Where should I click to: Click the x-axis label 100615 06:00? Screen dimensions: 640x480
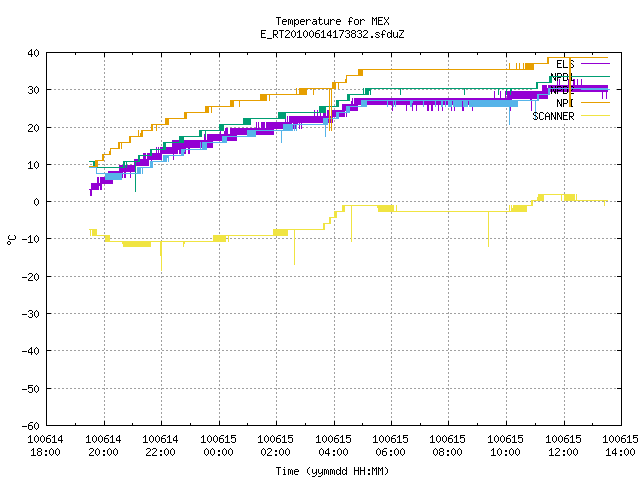(391, 446)
